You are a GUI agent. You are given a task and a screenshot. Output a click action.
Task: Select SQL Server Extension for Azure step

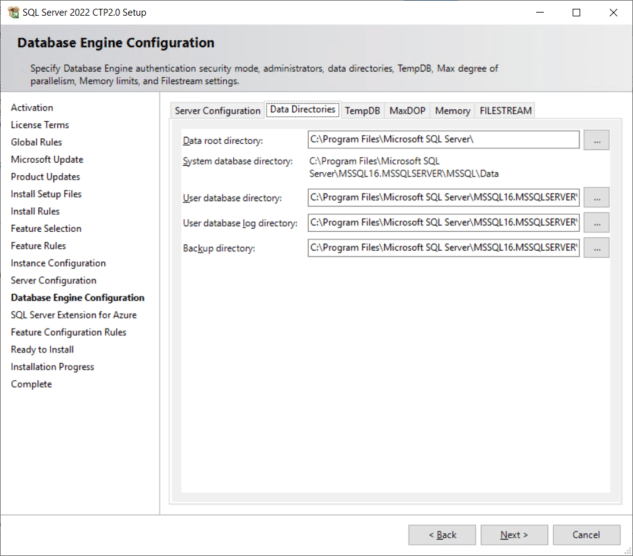pyautogui.click(x=73, y=315)
